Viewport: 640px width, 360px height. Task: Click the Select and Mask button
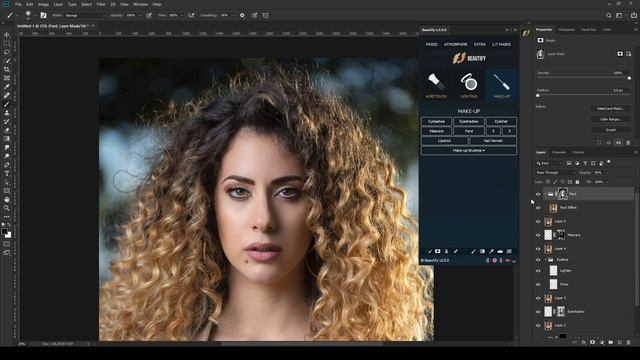point(610,109)
